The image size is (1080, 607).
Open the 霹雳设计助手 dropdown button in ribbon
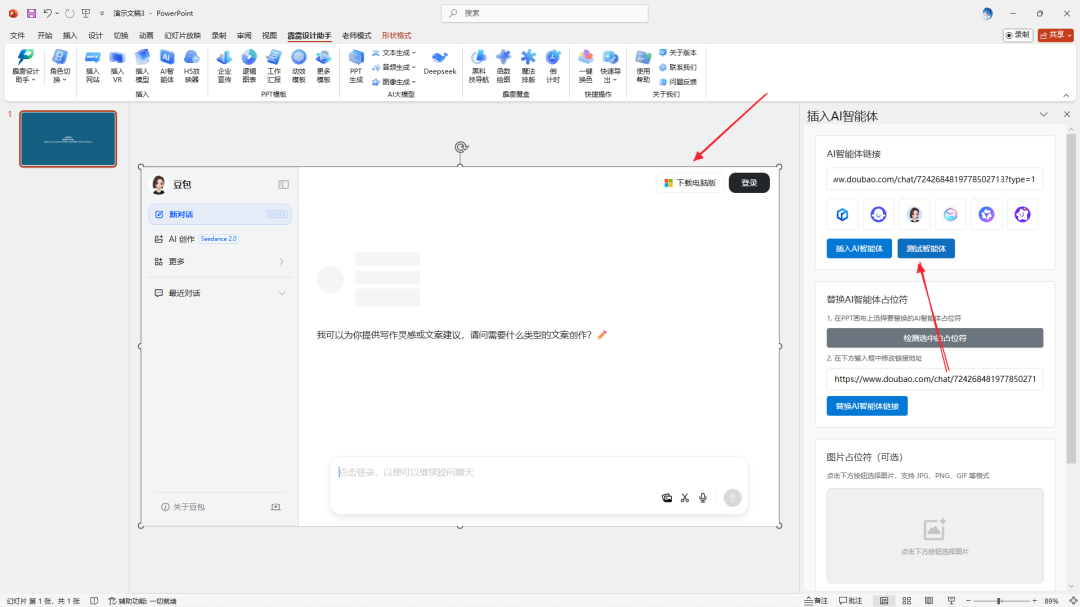25,66
